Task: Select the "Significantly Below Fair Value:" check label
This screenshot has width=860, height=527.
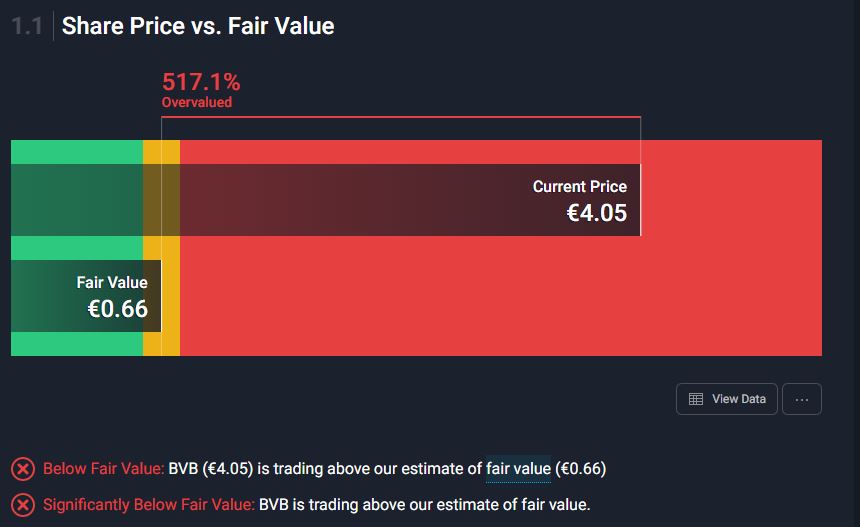Action: coord(149,505)
